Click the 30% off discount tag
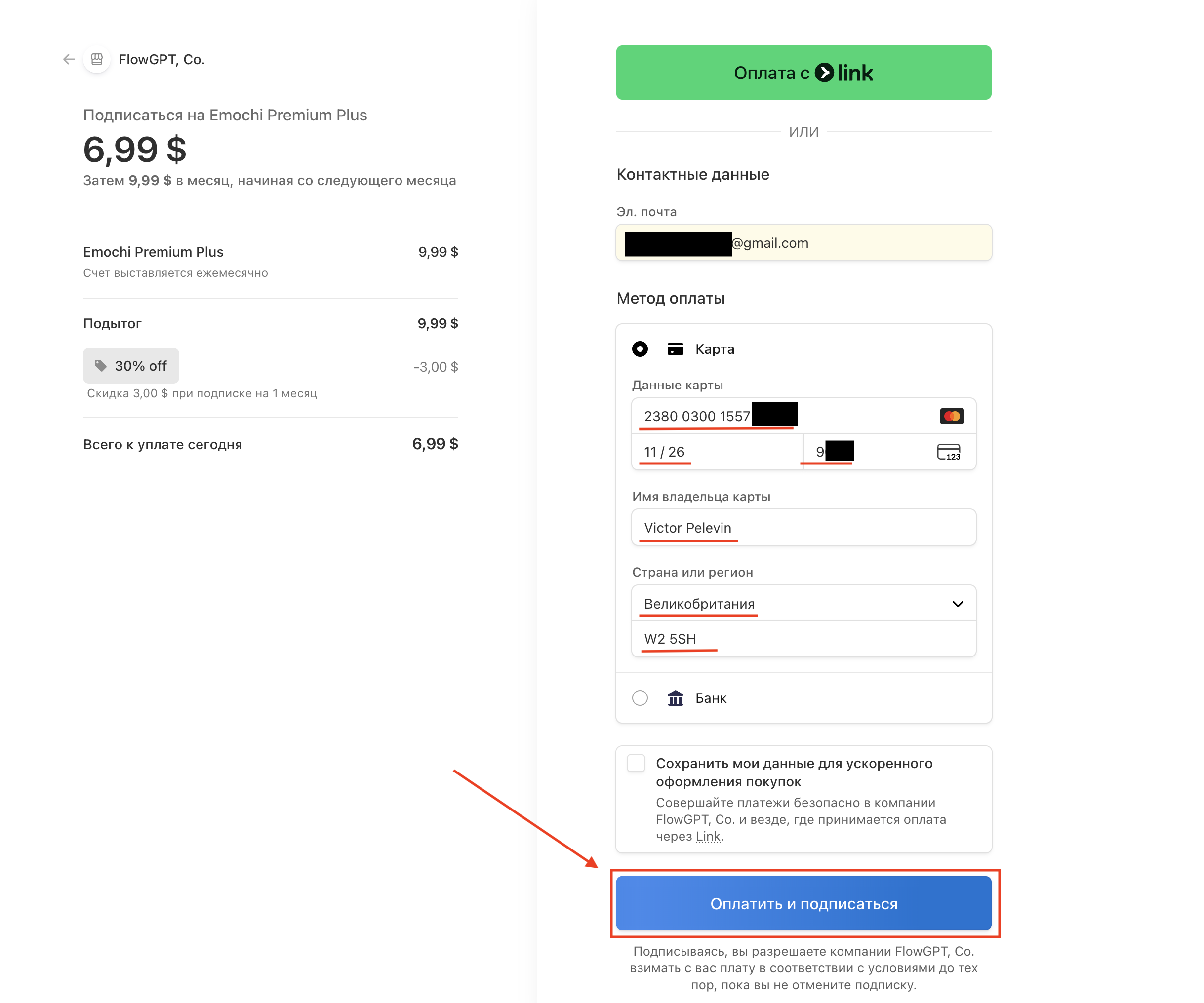 (131, 366)
